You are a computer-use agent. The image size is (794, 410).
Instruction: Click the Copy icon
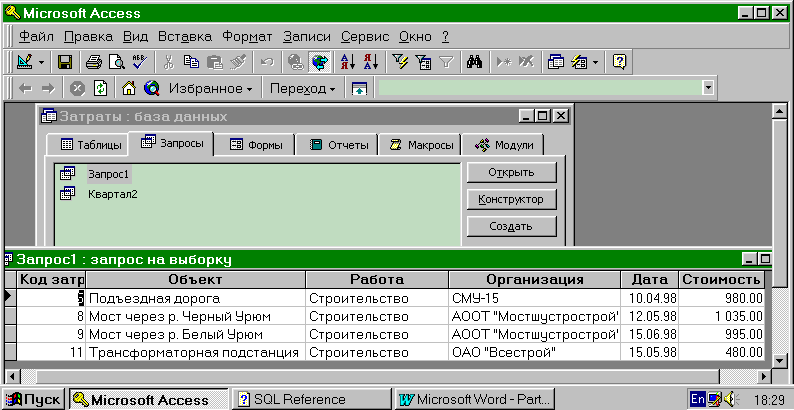pyautogui.click(x=191, y=62)
